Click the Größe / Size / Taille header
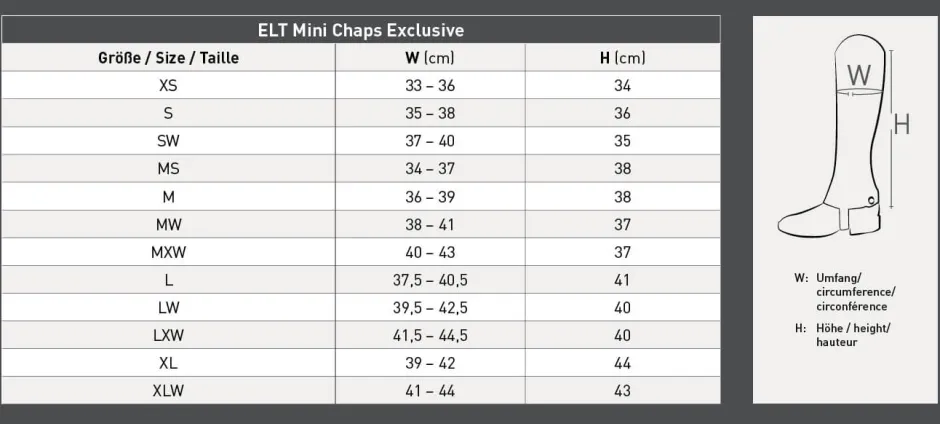The image size is (940, 424). point(168,58)
